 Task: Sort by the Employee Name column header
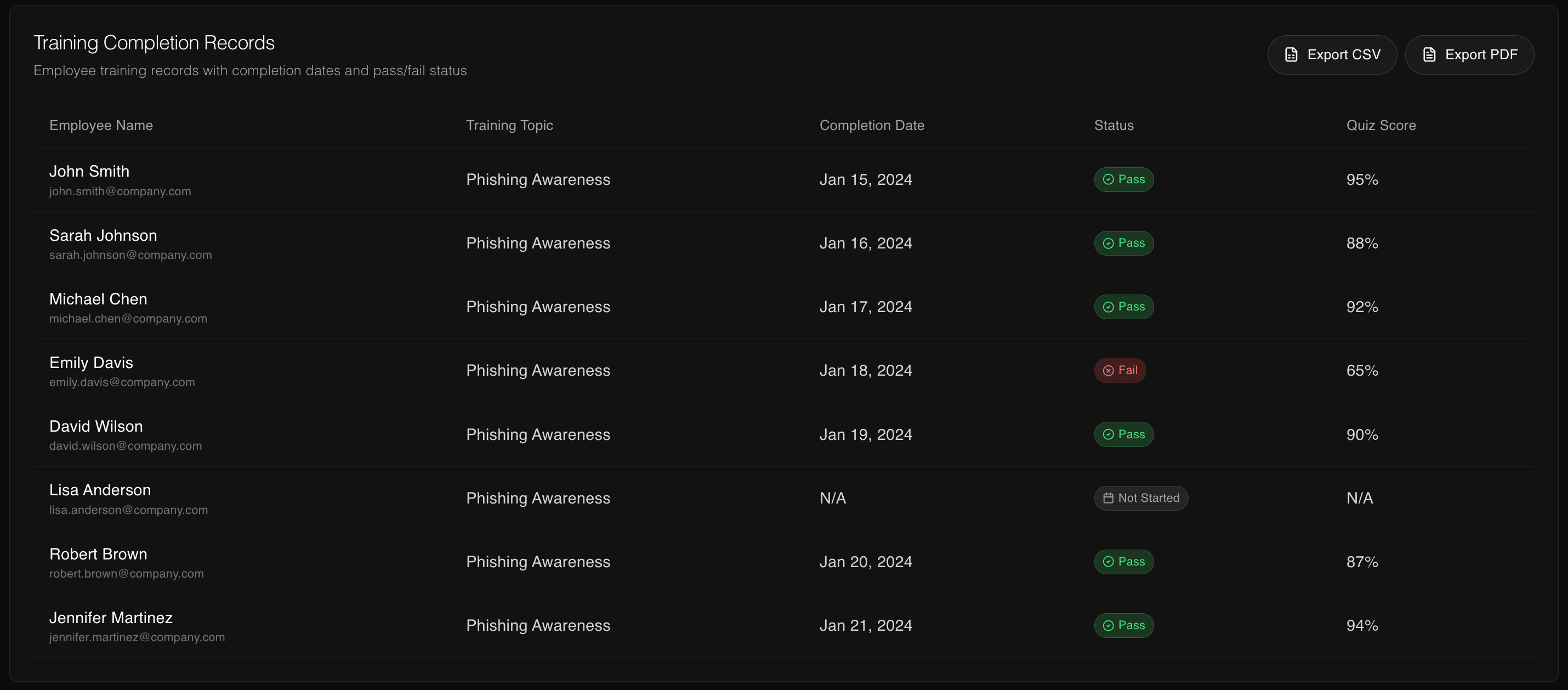[101, 126]
